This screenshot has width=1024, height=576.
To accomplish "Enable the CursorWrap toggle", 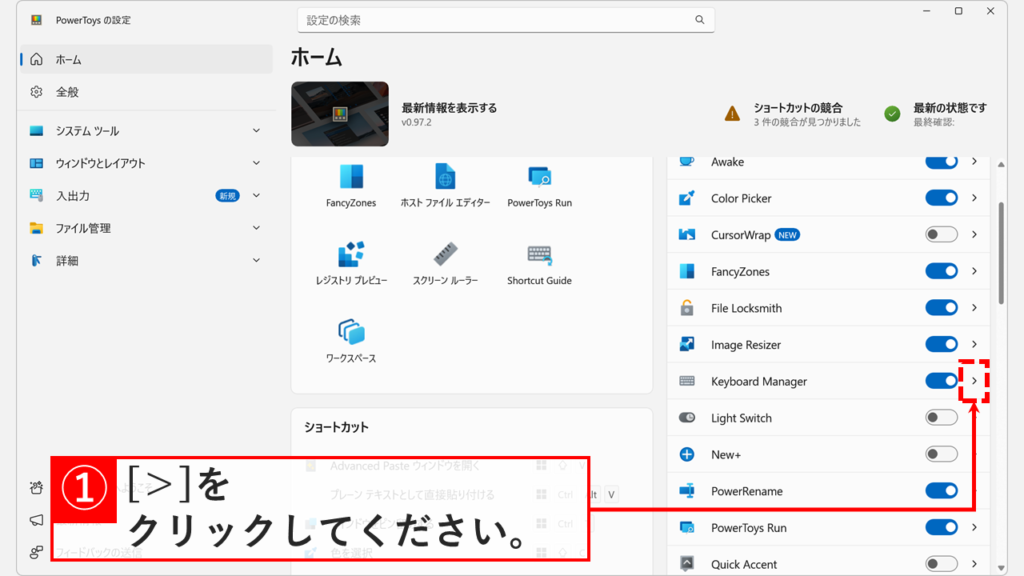I will click(940, 234).
